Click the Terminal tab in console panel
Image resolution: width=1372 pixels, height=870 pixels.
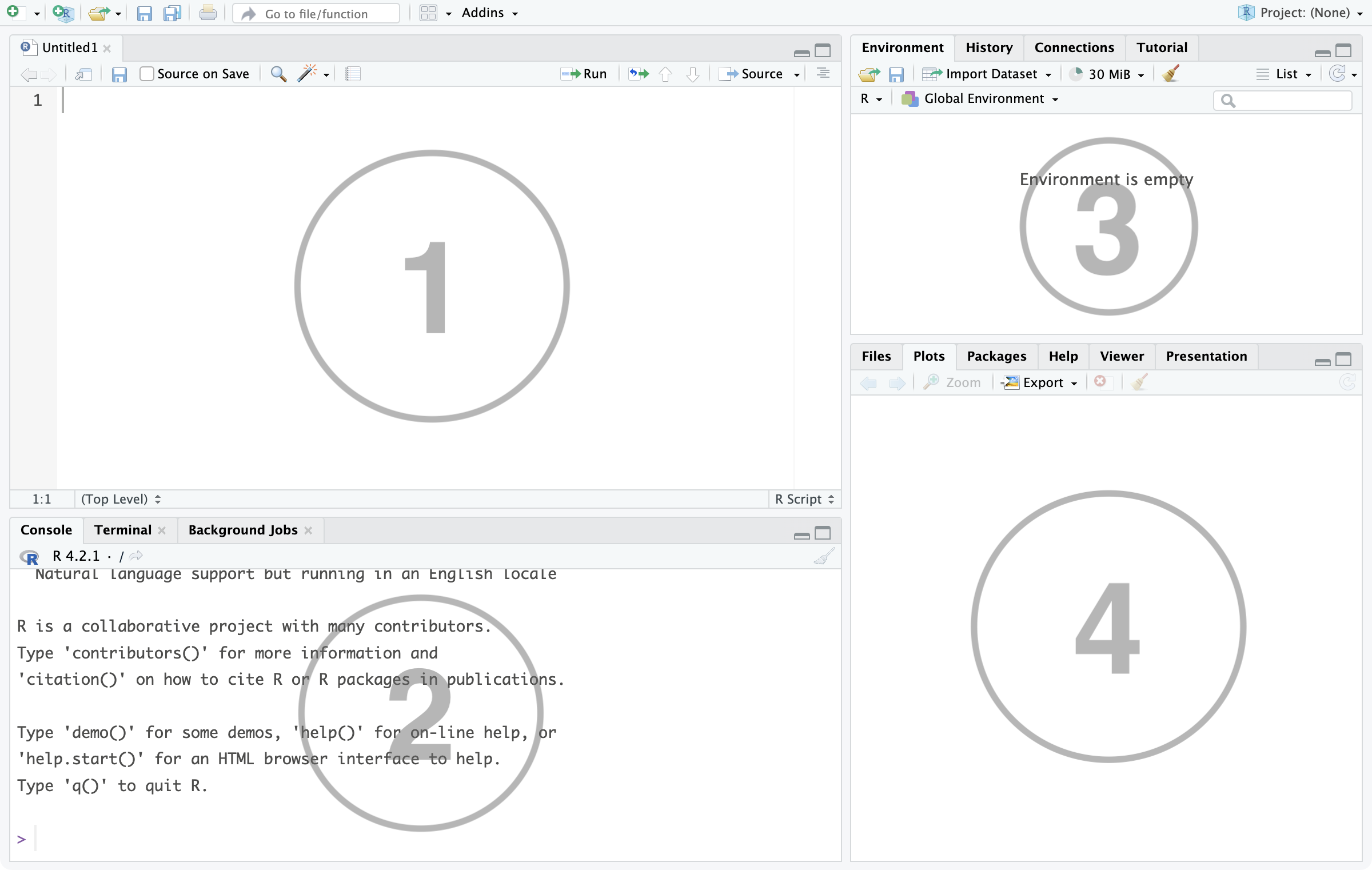(121, 530)
